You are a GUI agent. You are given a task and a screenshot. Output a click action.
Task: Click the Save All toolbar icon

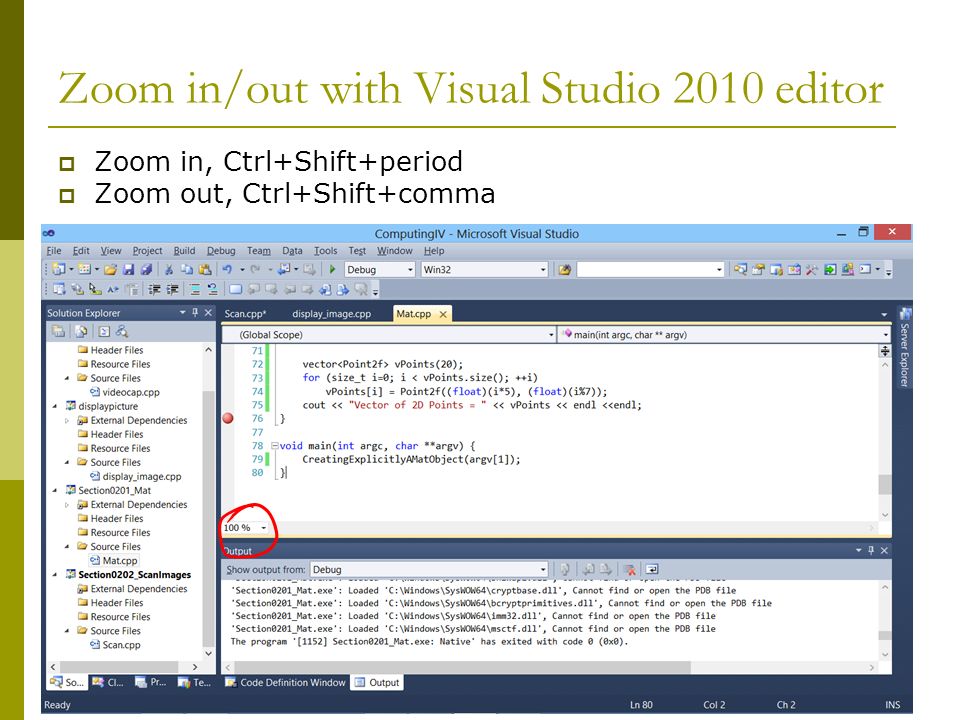(x=146, y=269)
